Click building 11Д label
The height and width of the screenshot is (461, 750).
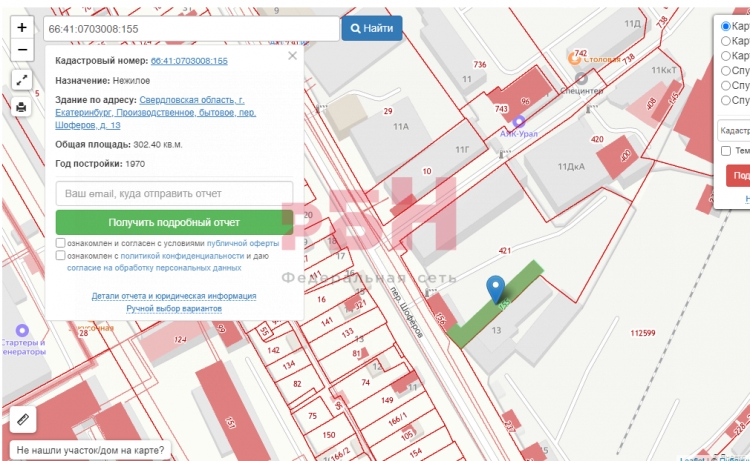[632, 23]
